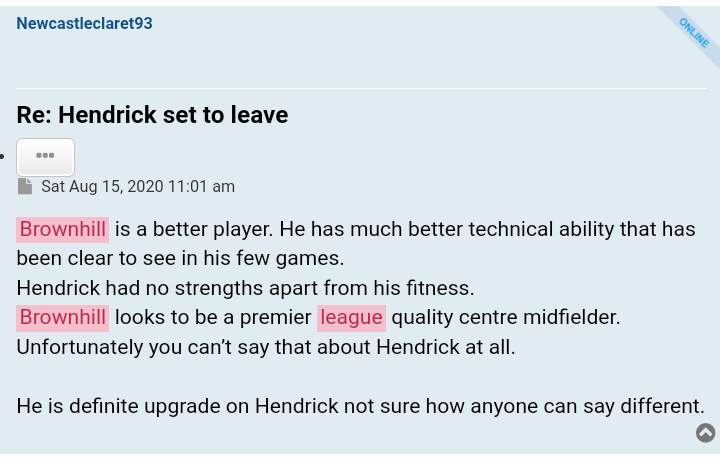Click the post timestamp Sat Aug 15, 2020
This screenshot has height=460, width=720.
click(138, 186)
